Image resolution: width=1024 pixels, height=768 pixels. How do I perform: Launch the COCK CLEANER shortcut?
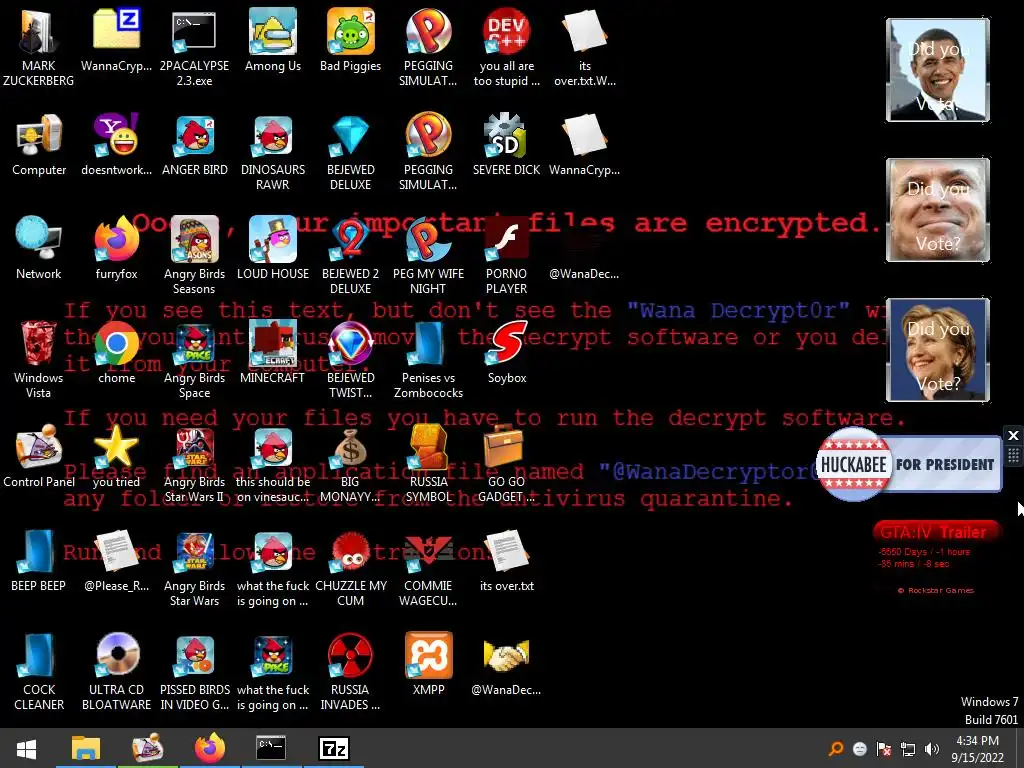pyautogui.click(x=39, y=671)
